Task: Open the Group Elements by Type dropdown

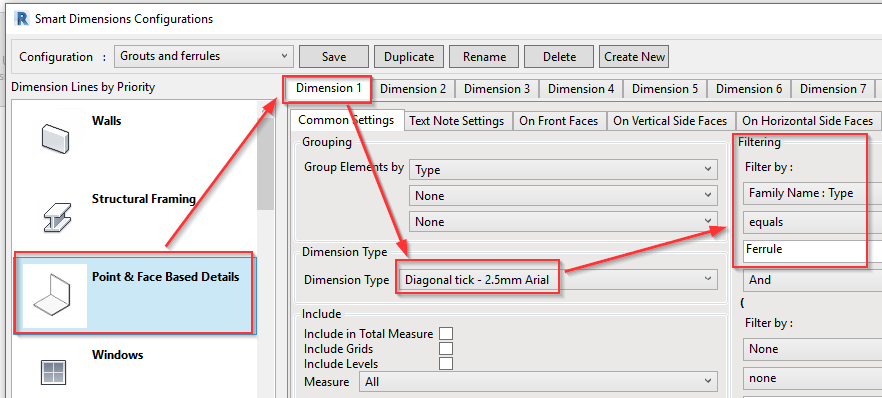Action: 564,170
